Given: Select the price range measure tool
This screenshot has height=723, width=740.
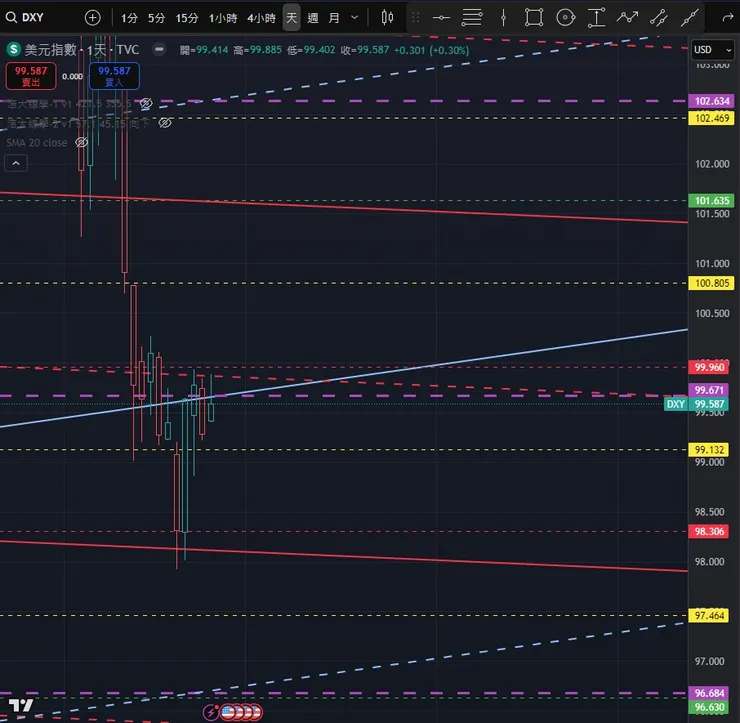Looking at the screenshot, I should (x=597, y=18).
